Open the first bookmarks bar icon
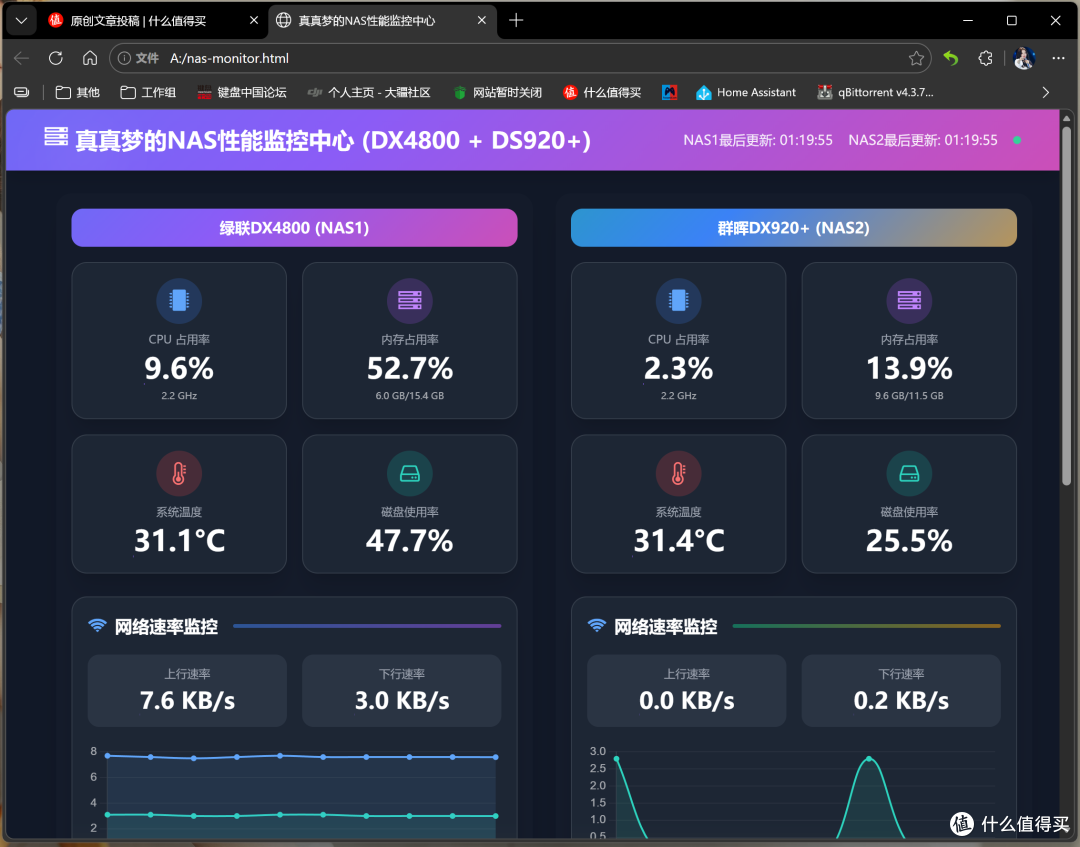This screenshot has width=1080, height=847. tap(21, 92)
